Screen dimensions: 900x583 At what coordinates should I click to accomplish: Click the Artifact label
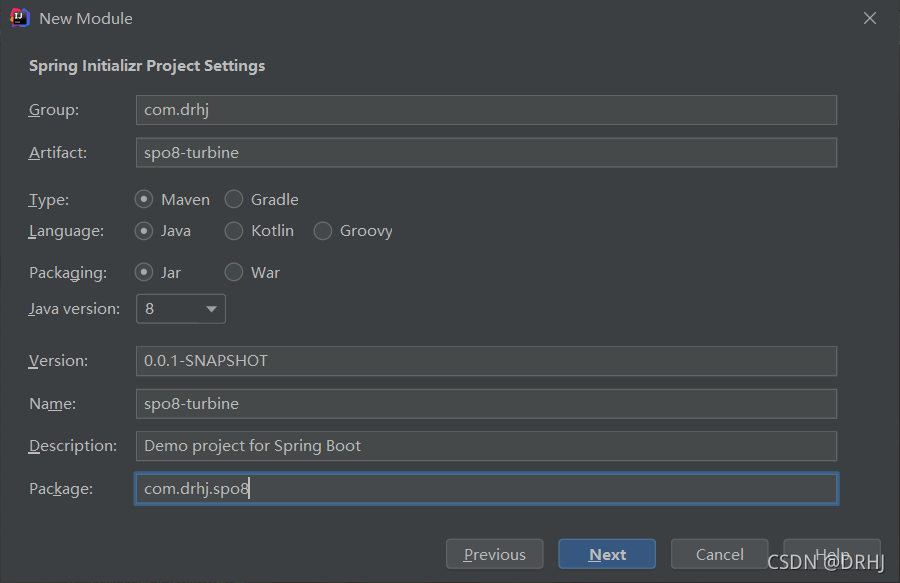click(x=58, y=153)
